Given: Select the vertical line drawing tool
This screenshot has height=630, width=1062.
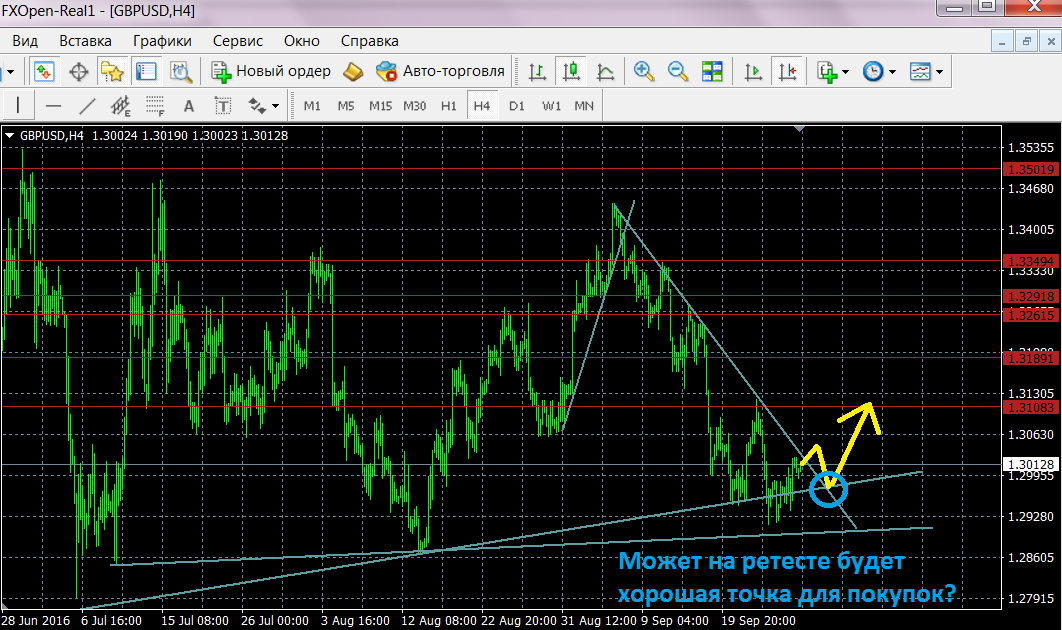Looking at the screenshot, I should click(18, 106).
